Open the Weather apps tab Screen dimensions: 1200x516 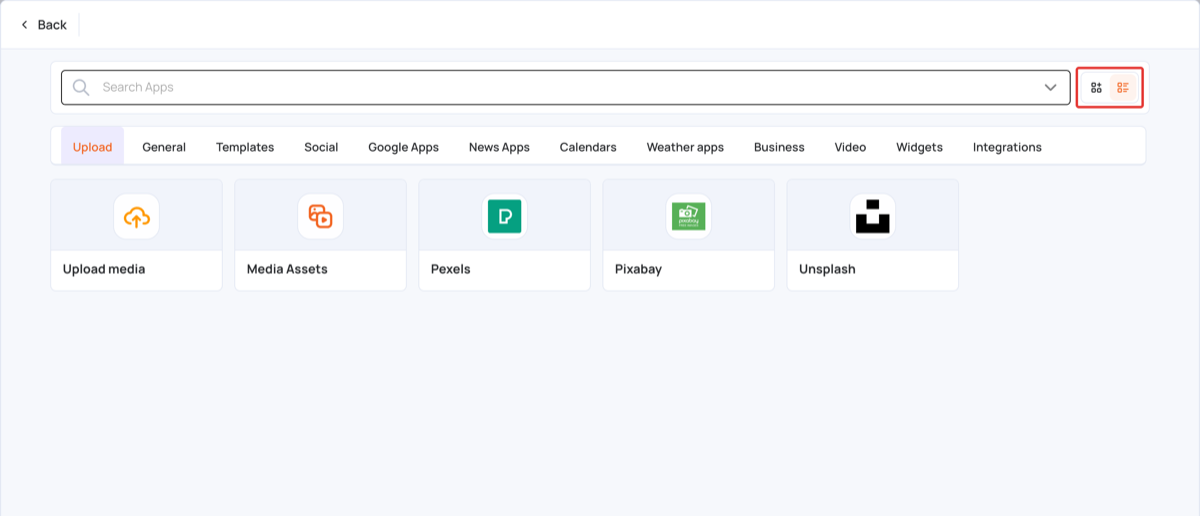pyautogui.click(x=685, y=147)
